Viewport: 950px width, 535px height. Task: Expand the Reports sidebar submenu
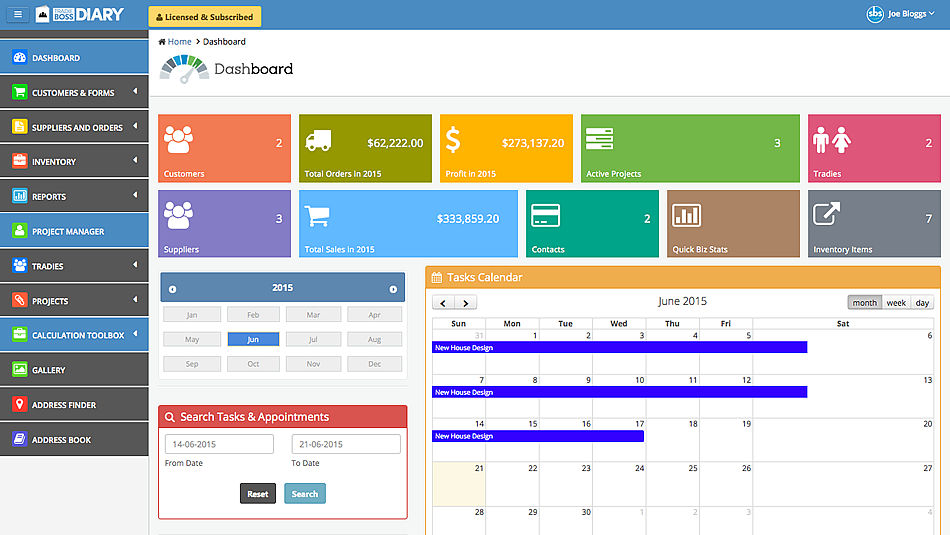click(74, 197)
